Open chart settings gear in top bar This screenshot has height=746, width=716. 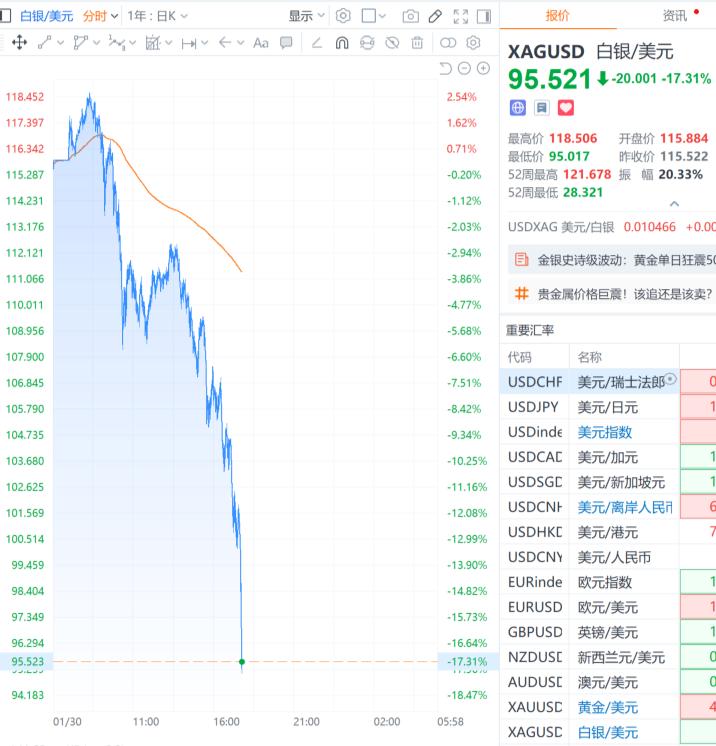click(343, 16)
